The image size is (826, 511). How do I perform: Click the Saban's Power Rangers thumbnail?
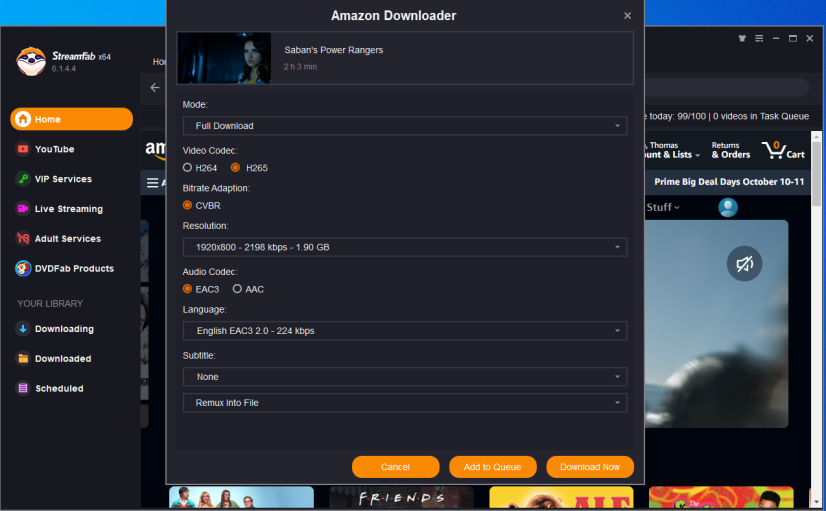224,58
